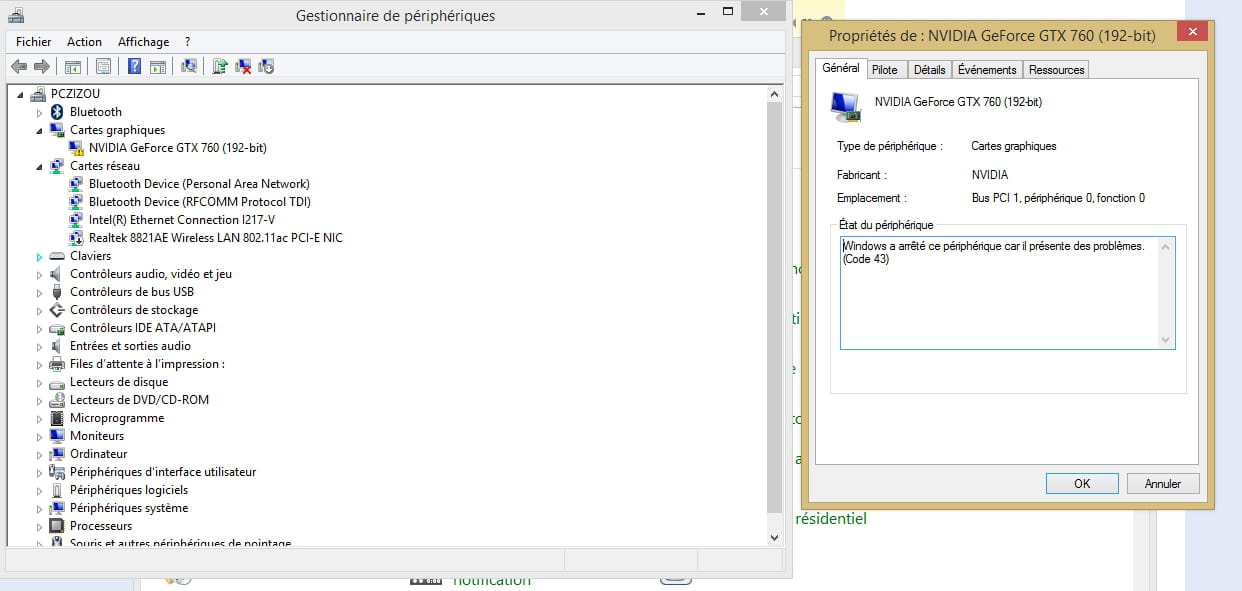
Task: Select Bluetooth Device (Personal Area Network)
Action: (199, 184)
